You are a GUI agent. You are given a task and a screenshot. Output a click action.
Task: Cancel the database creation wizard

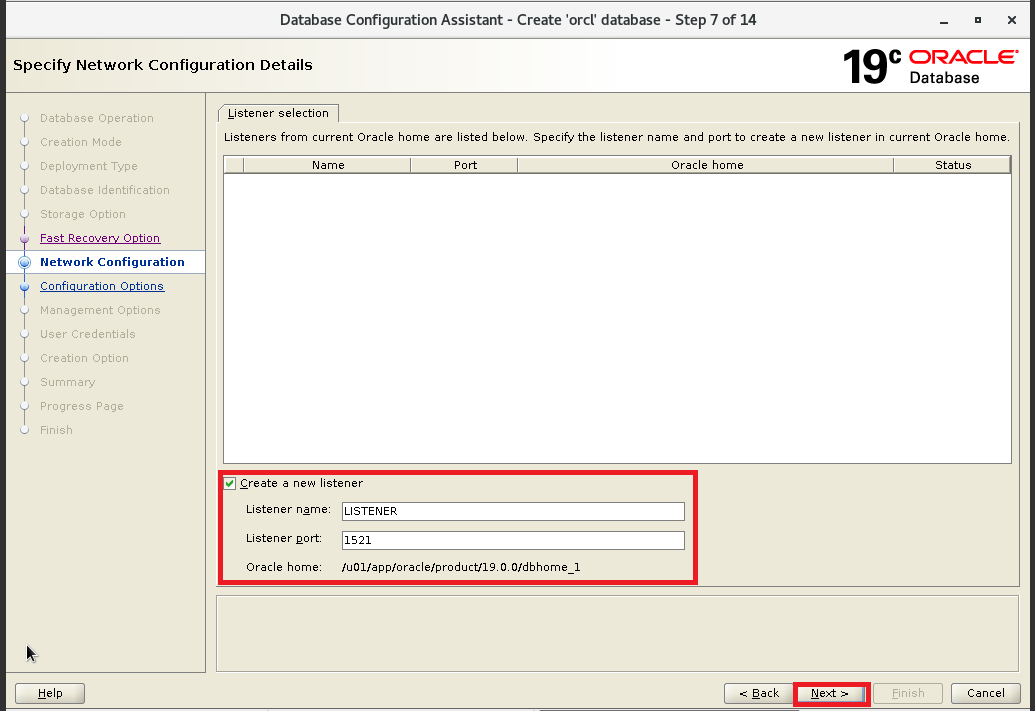coord(985,693)
